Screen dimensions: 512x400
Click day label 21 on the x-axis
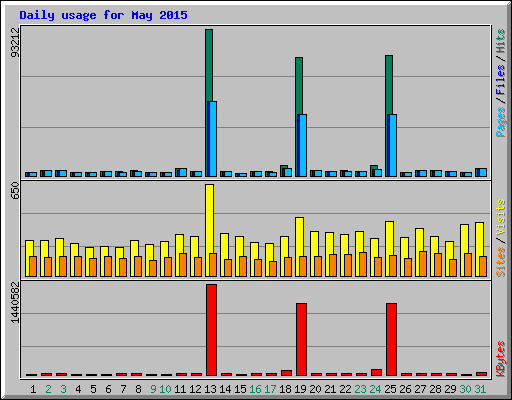tap(330, 389)
